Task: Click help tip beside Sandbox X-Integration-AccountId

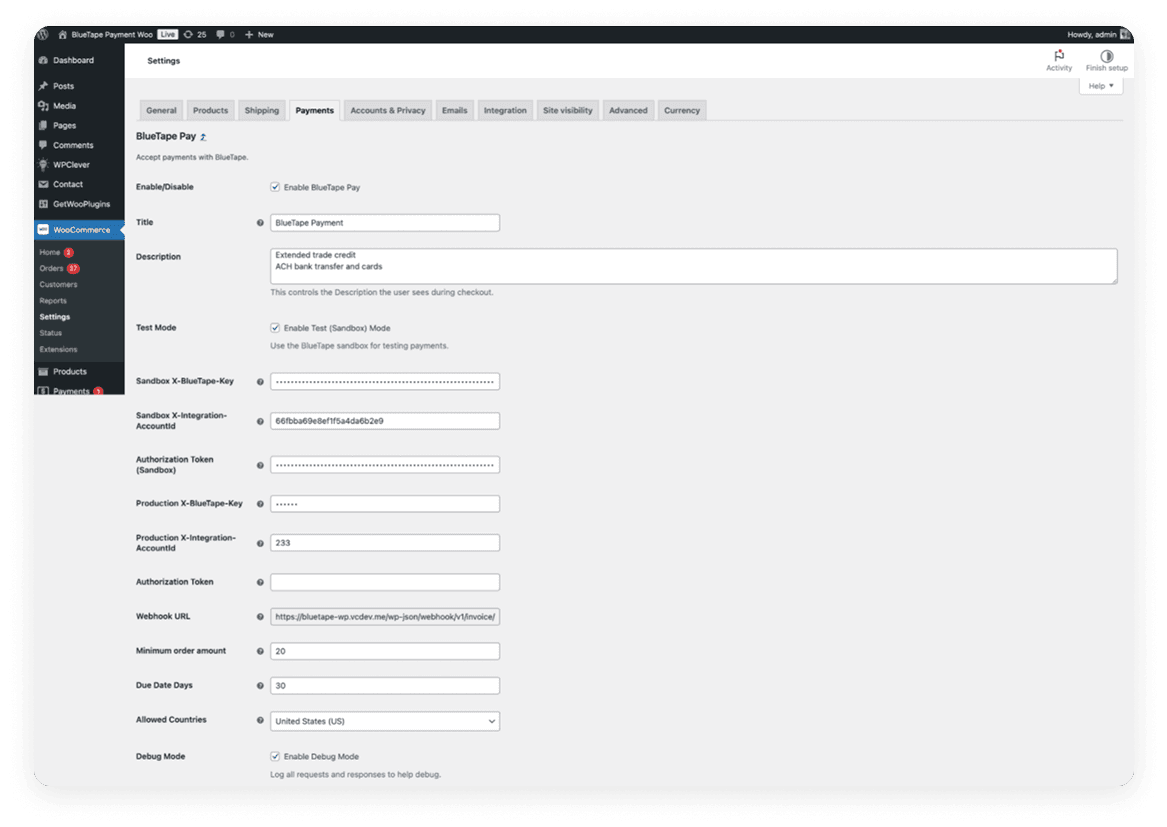Action: pos(260,421)
